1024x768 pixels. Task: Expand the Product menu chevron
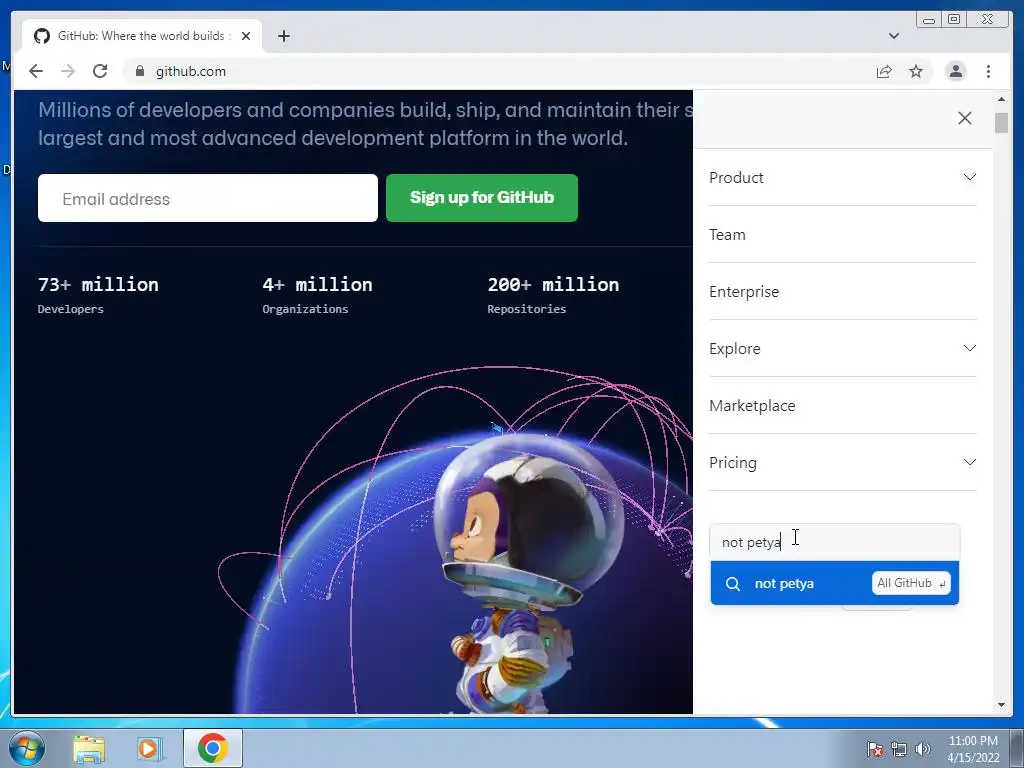(x=970, y=177)
